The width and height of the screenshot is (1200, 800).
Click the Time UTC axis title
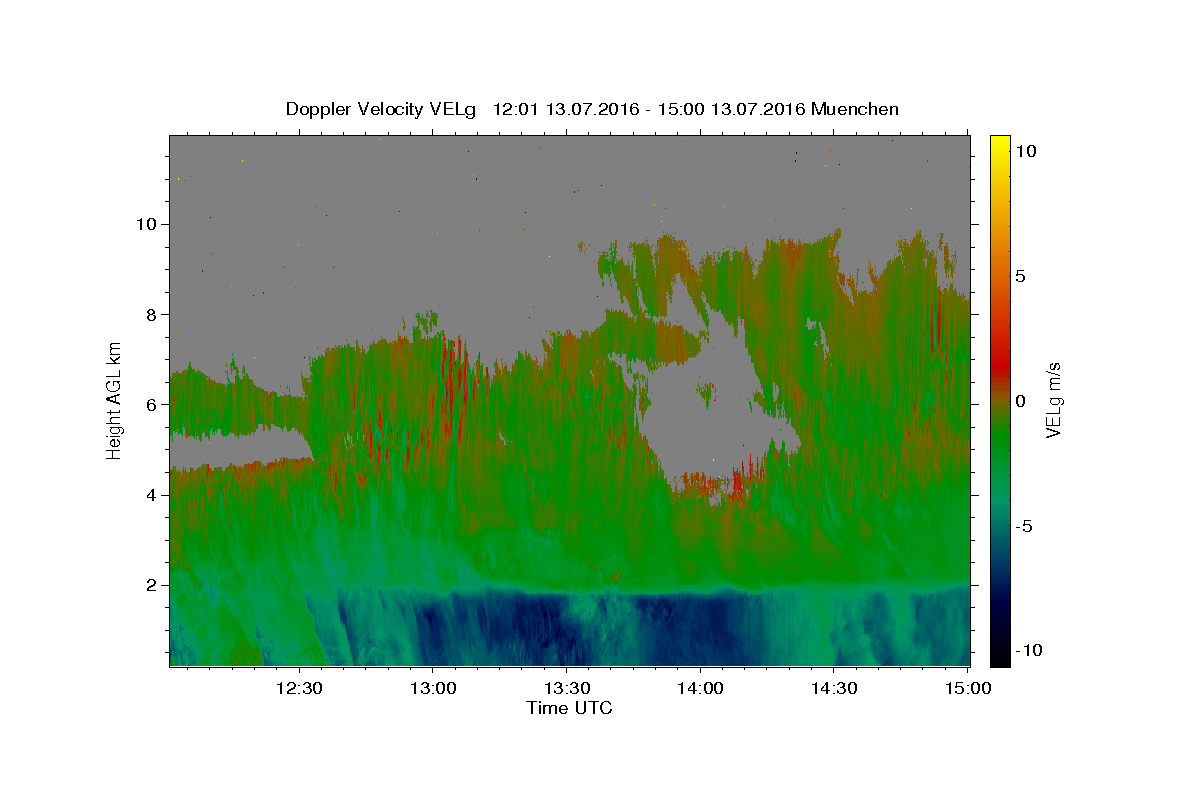pos(569,708)
